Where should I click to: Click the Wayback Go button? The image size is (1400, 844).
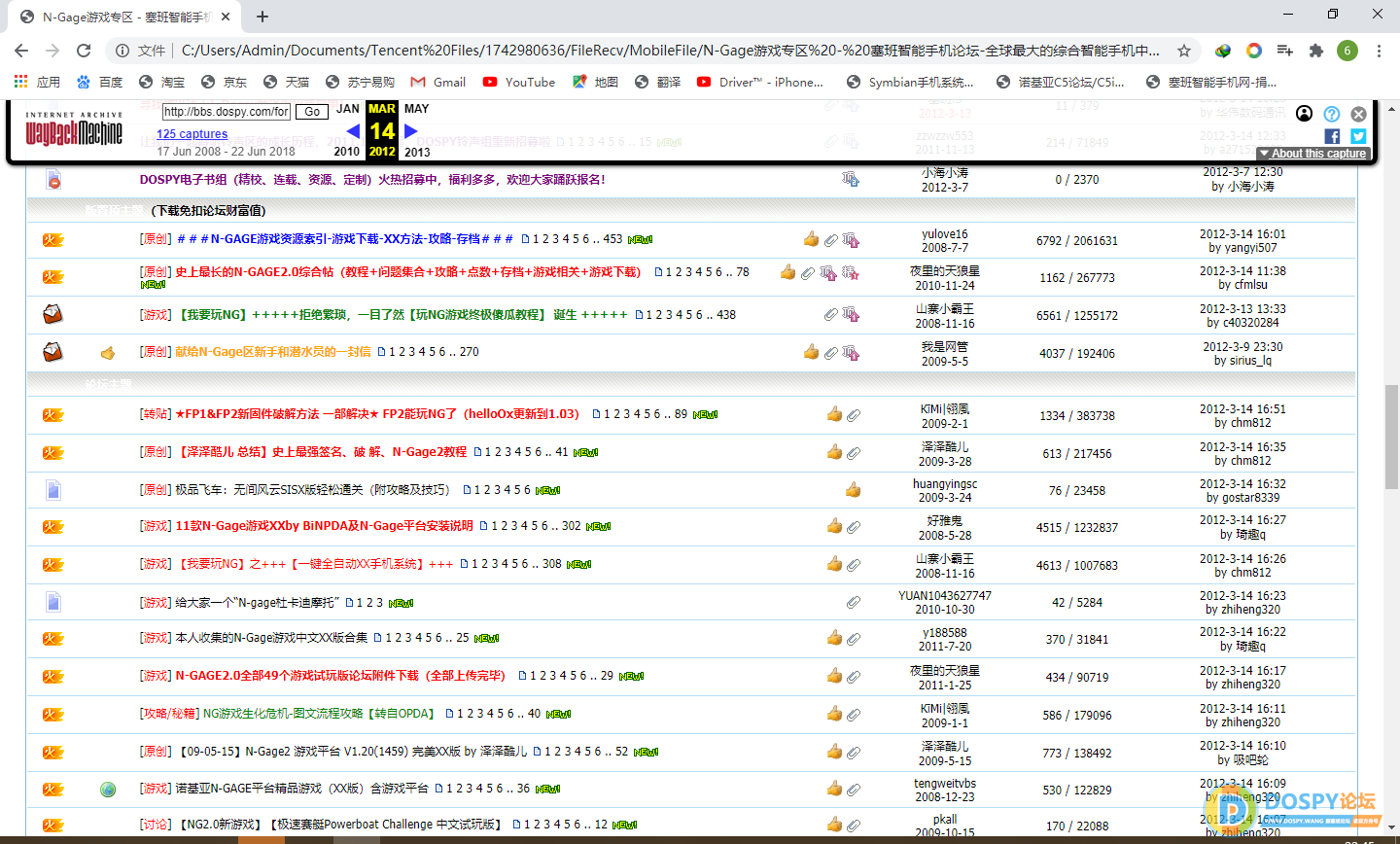click(x=312, y=112)
